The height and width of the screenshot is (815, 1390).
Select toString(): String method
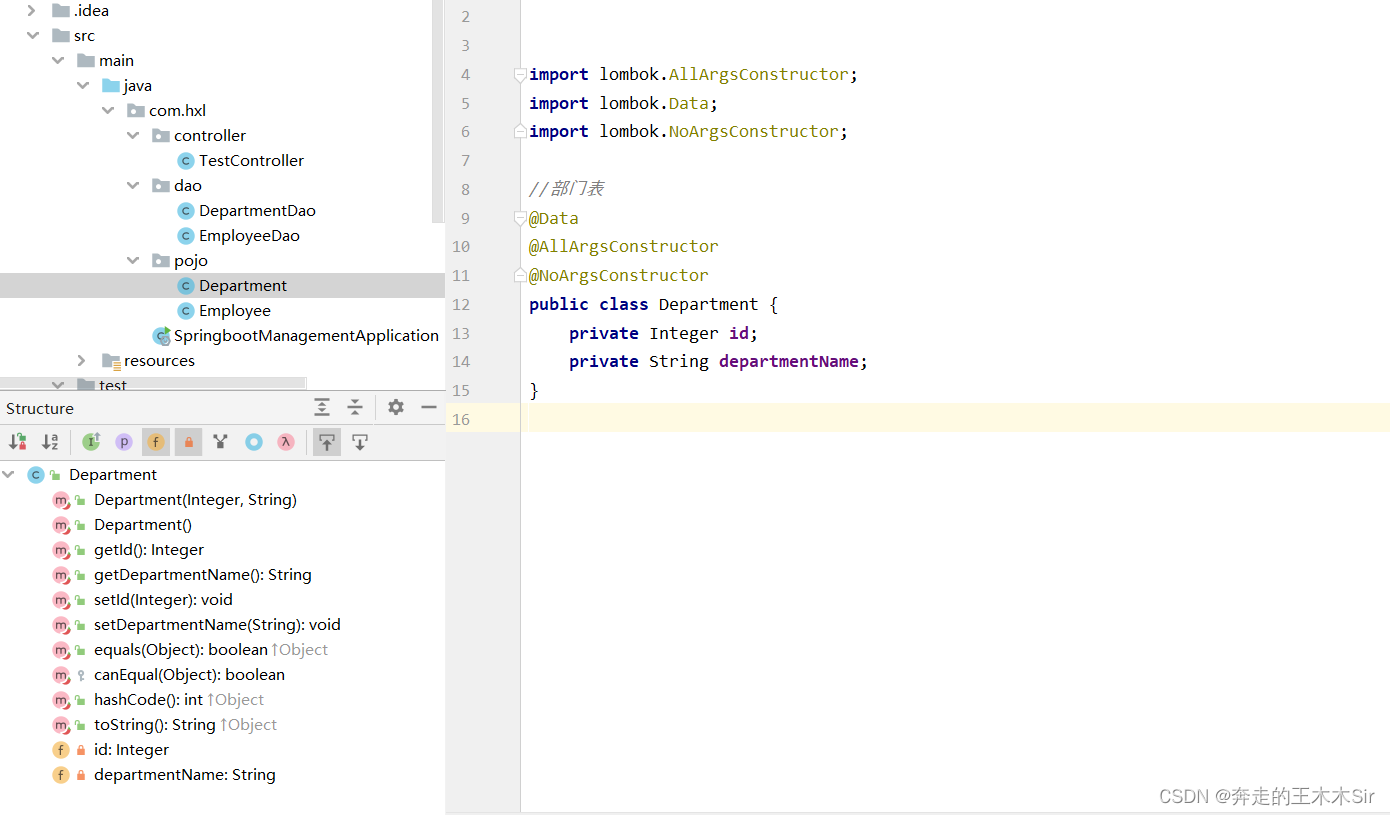point(155,725)
